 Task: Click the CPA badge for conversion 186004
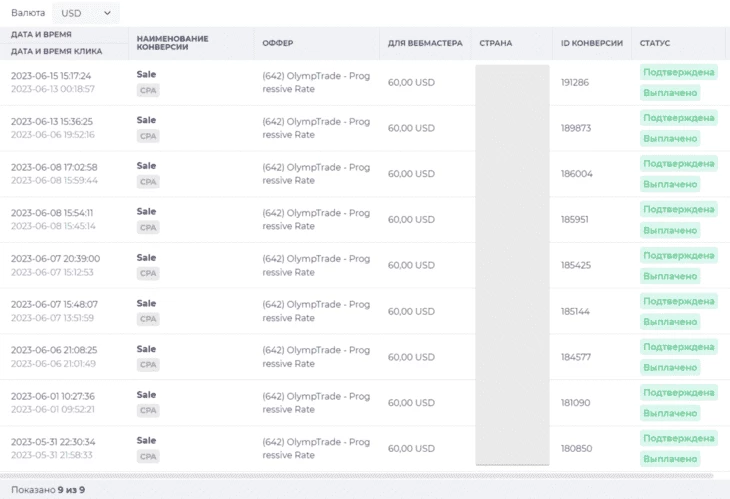[x=148, y=182]
